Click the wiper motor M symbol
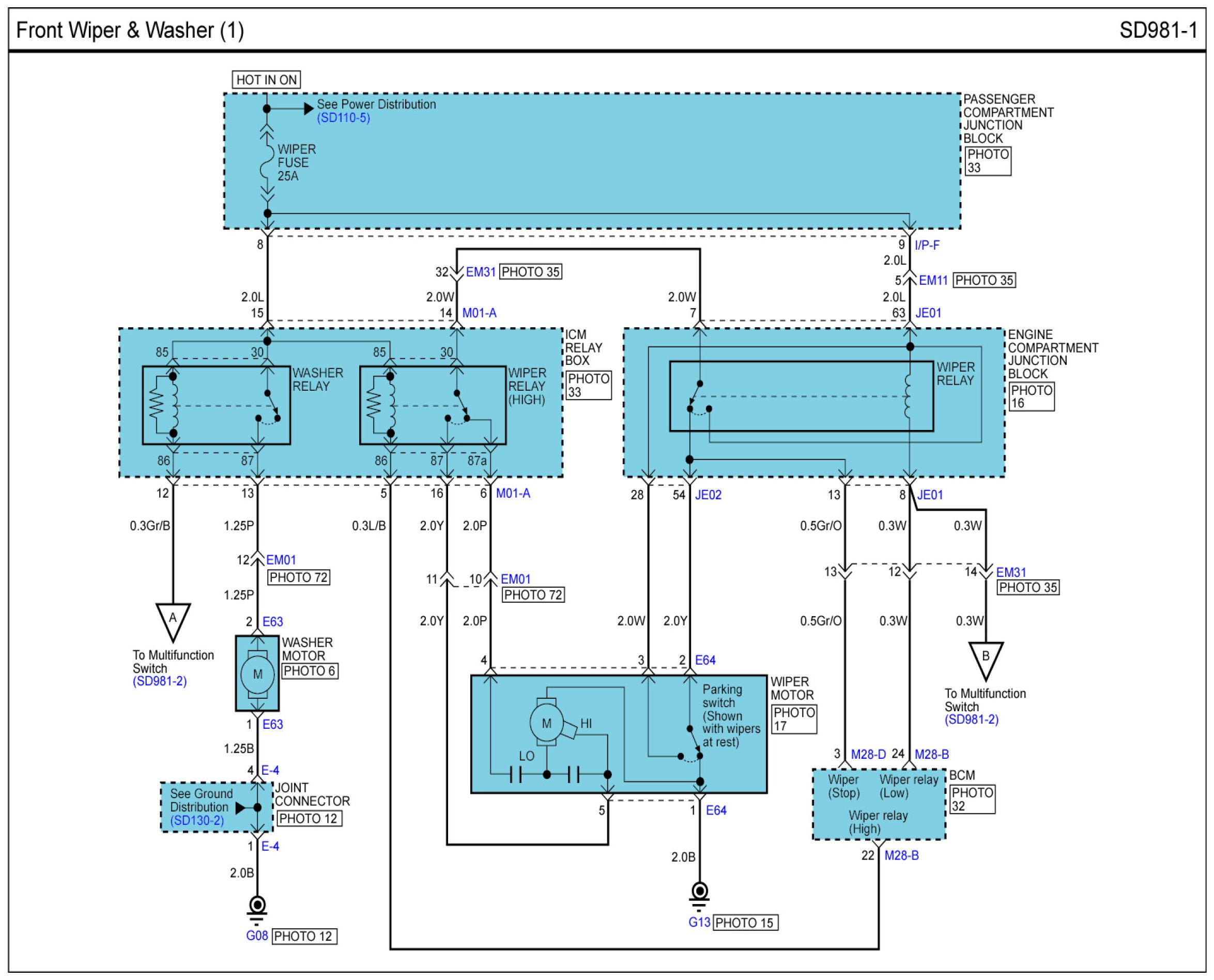The image size is (1214, 980). (546, 723)
